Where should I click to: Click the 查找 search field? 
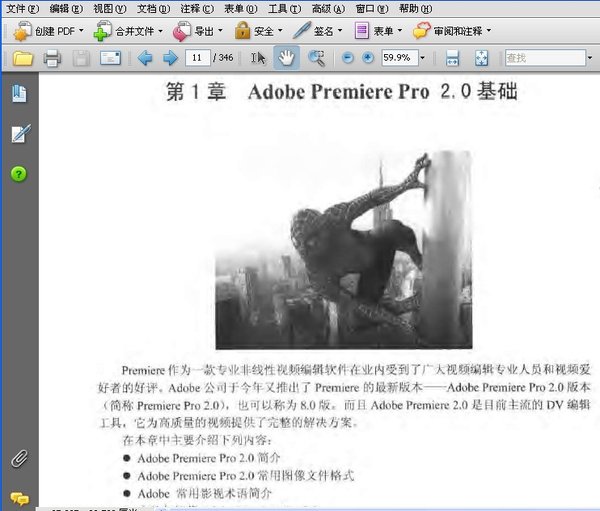[x=545, y=58]
